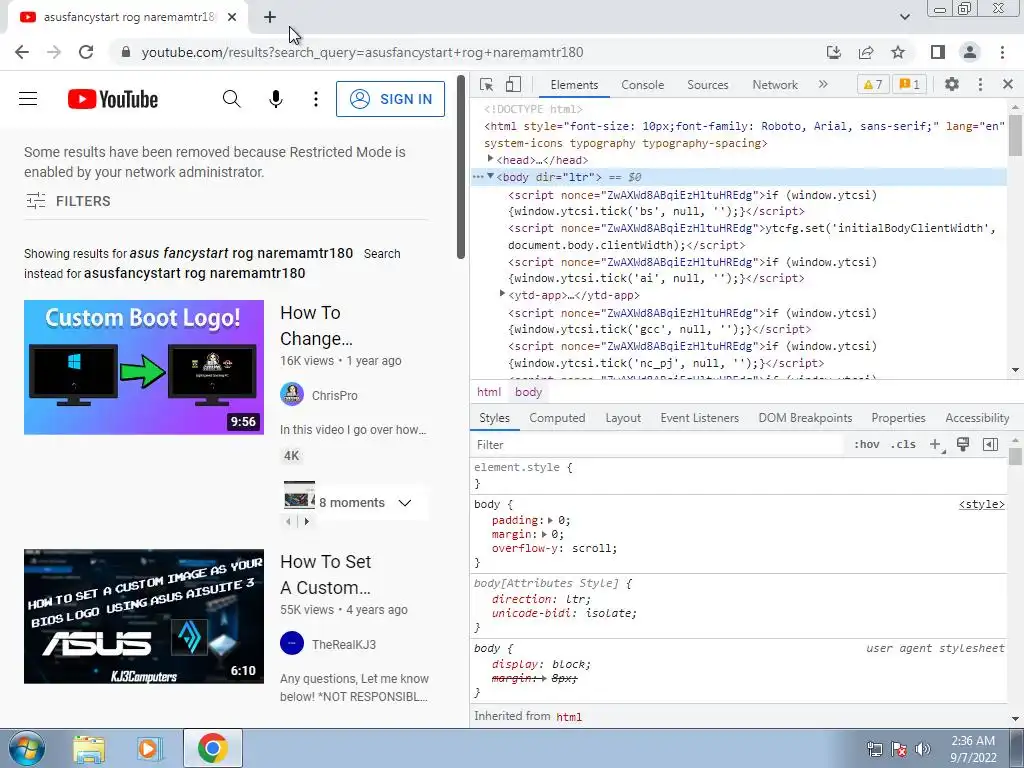The image size is (1024, 768).
Task: Search instead for asusfancystart rog naremamtr180
Action: click(x=195, y=273)
